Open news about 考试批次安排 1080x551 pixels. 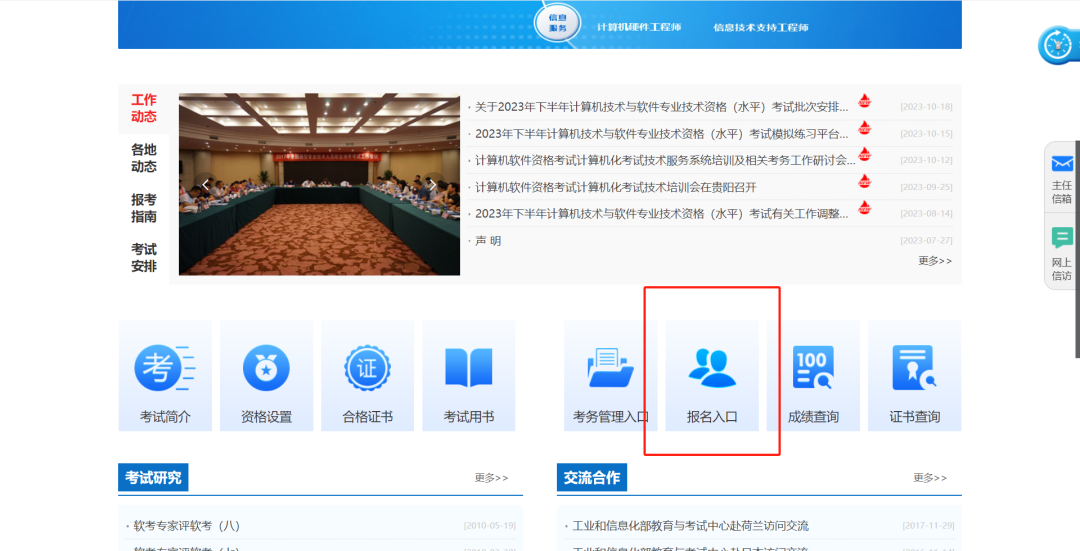coord(661,107)
